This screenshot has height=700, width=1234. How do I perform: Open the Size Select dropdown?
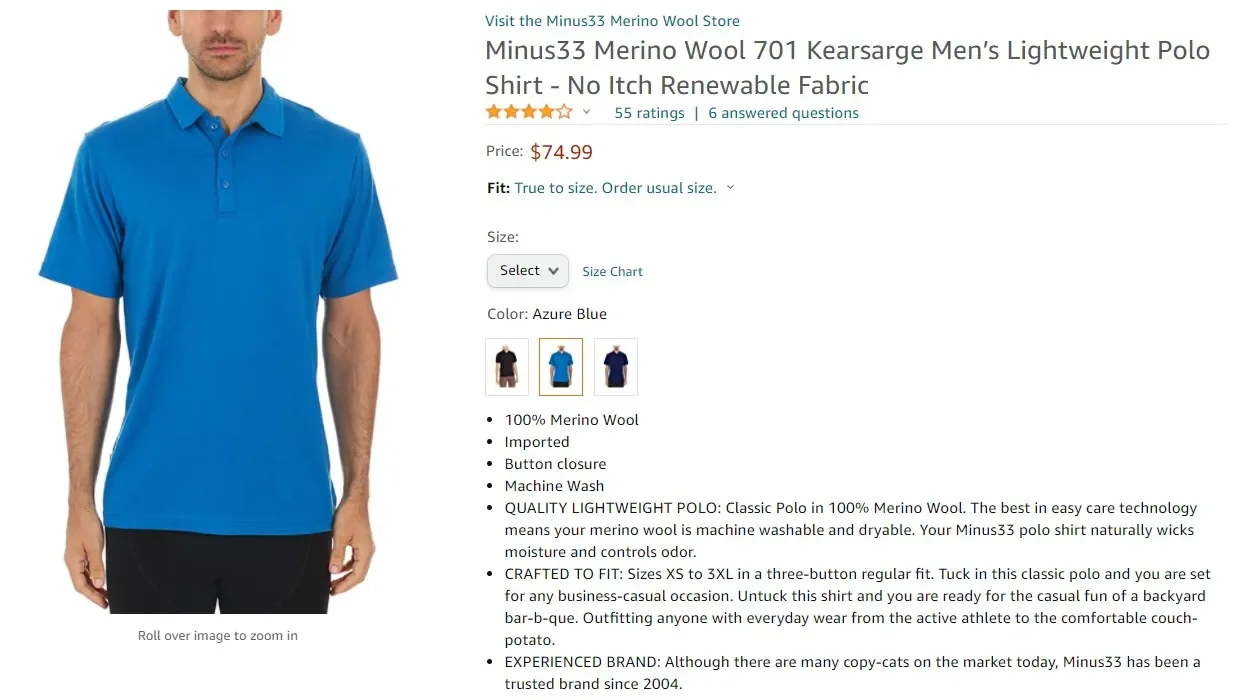(x=528, y=271)
